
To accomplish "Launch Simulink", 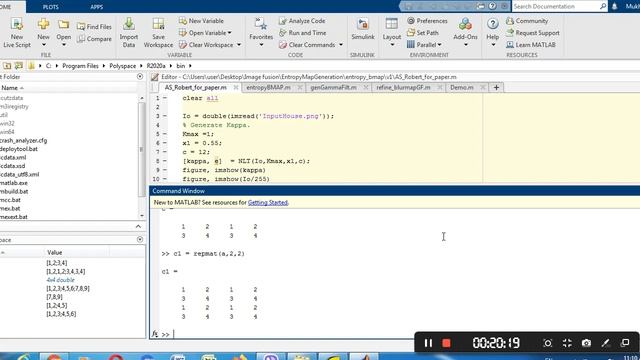I will tap(362, 29).
